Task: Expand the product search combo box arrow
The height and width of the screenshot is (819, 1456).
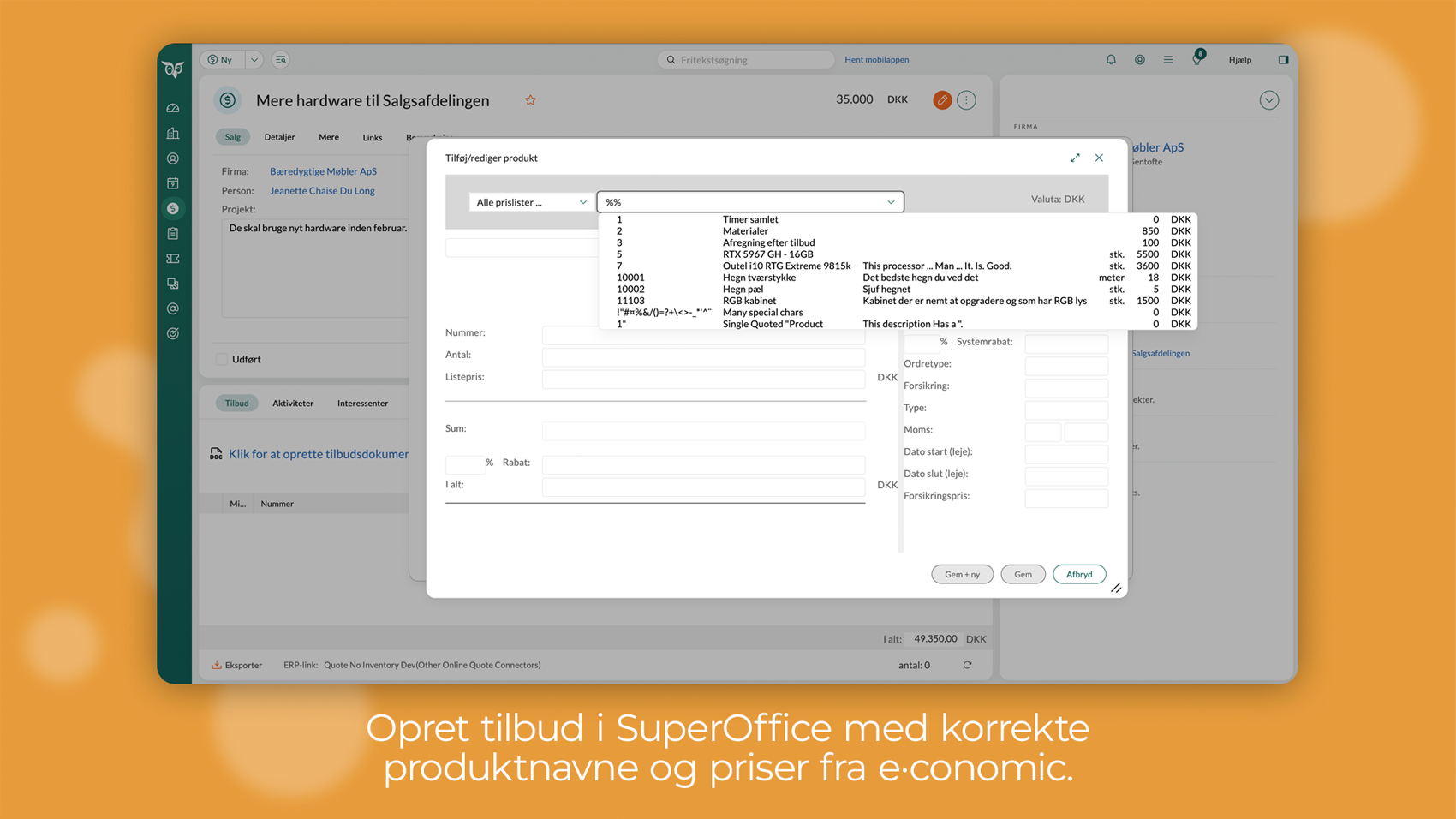Action: coord(891,202)
